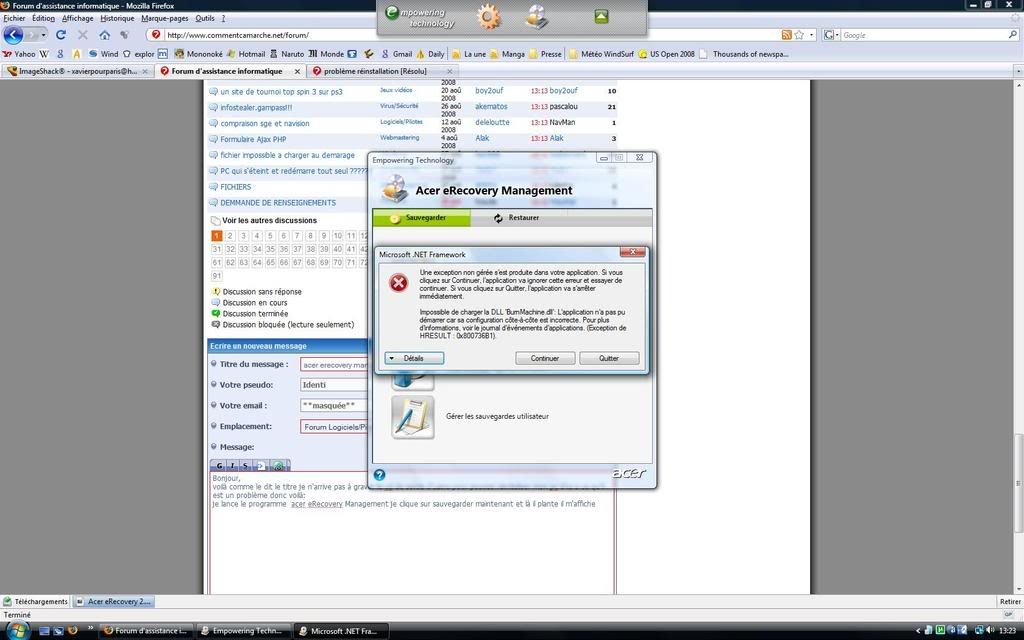Screen dimensions: 1024x640
Task: Click the search magnifier in Google search box
Action: point(1013,35)
